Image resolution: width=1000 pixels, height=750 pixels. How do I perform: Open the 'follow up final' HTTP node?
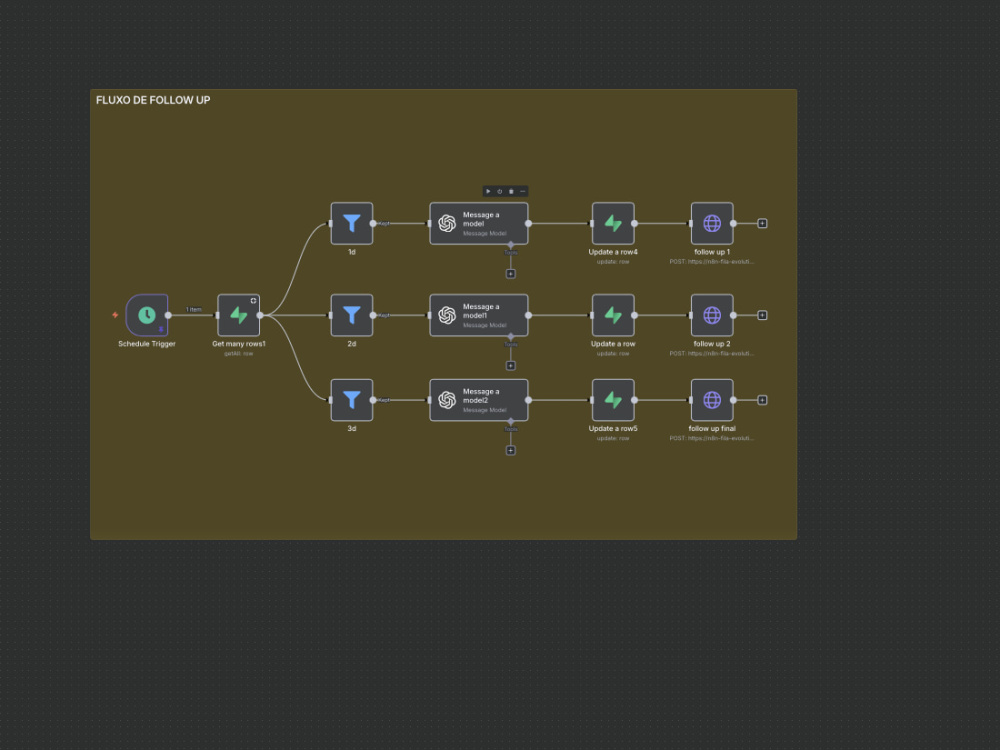[x=712, y=400]
